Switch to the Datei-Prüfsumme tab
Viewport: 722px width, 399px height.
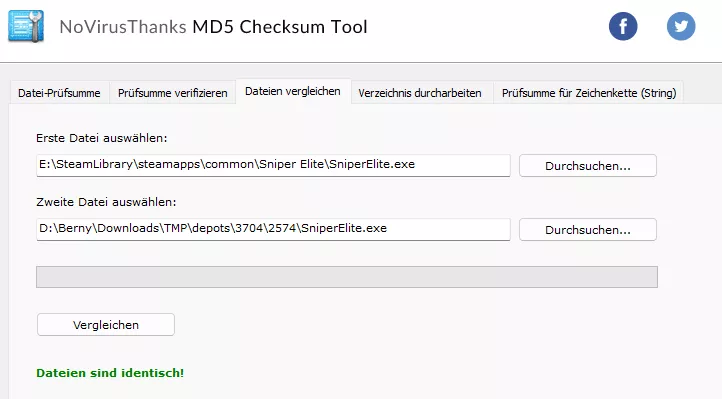(59, 93)
